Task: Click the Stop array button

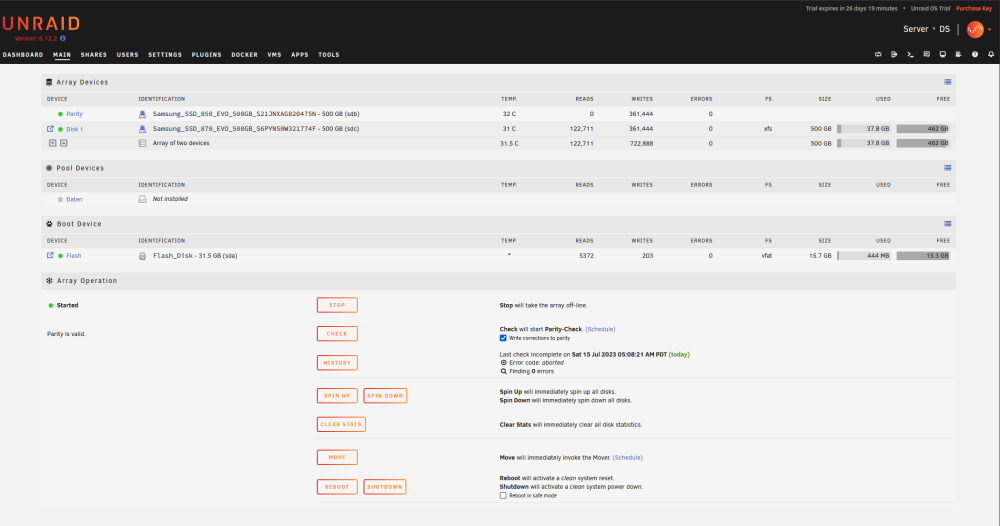Action: pos(337,305)
